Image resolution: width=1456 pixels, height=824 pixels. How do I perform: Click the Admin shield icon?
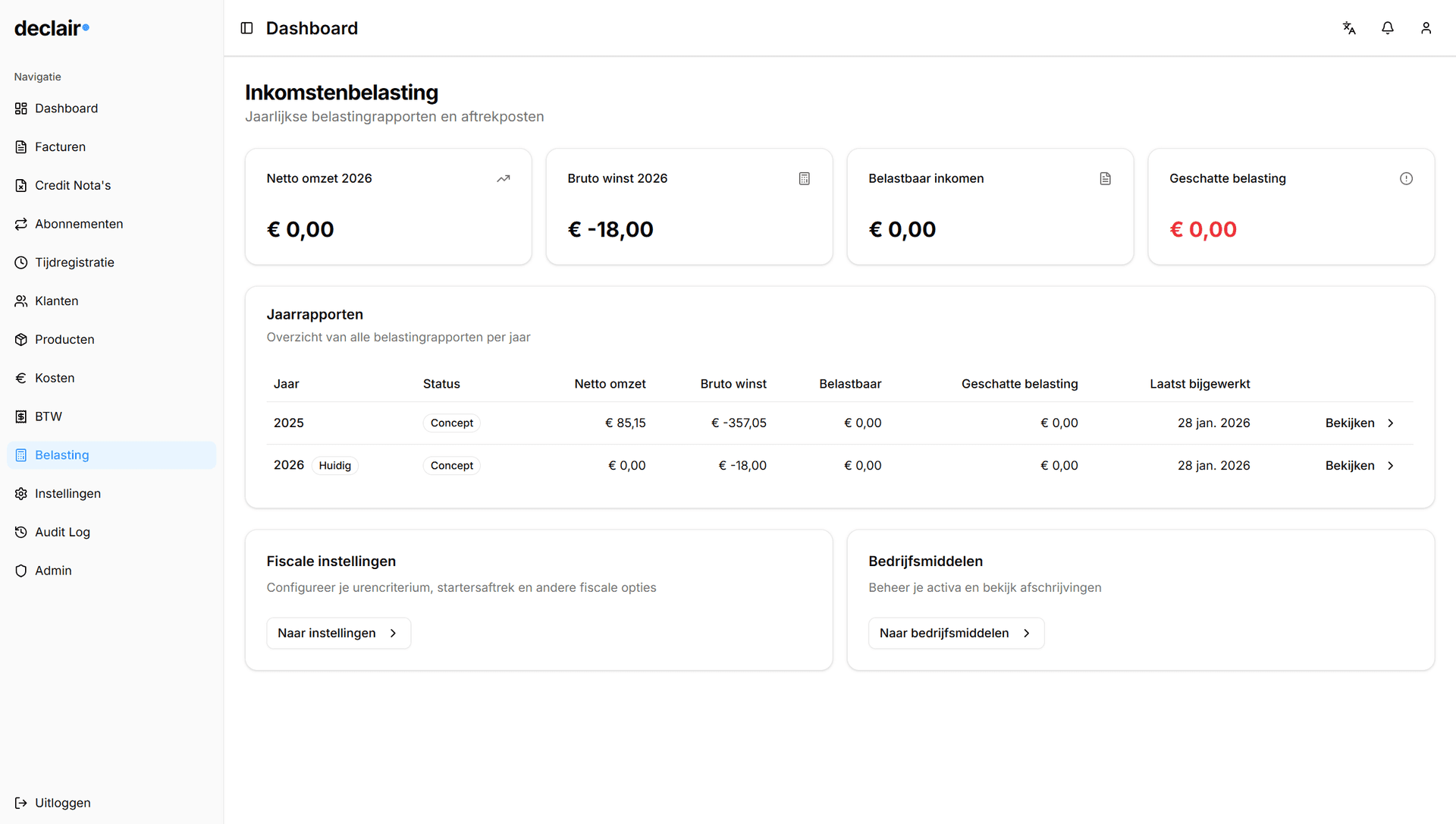tap(21, 571)
